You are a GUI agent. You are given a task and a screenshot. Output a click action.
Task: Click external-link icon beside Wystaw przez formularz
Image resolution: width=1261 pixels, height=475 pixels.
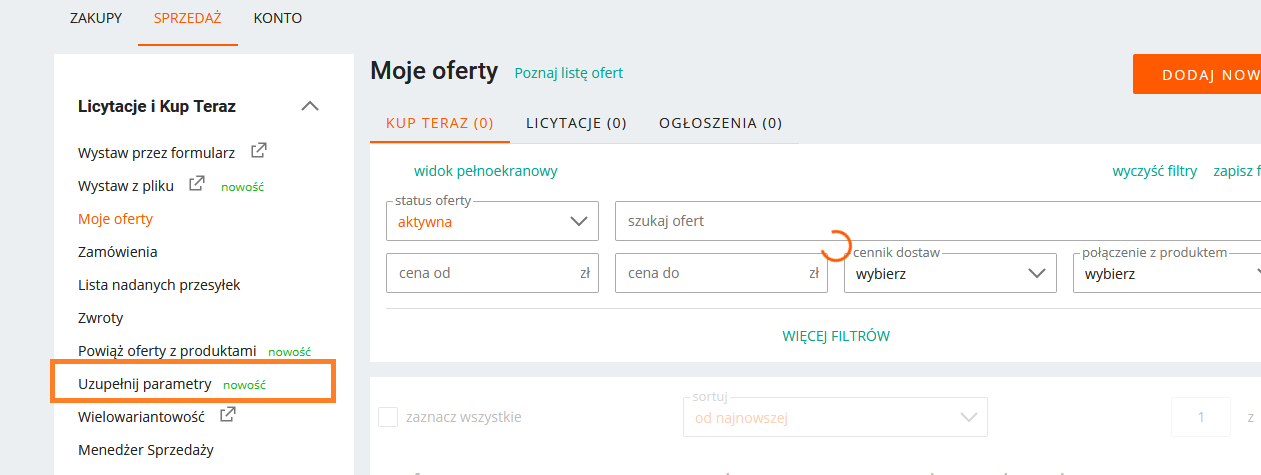click(258, 152)
